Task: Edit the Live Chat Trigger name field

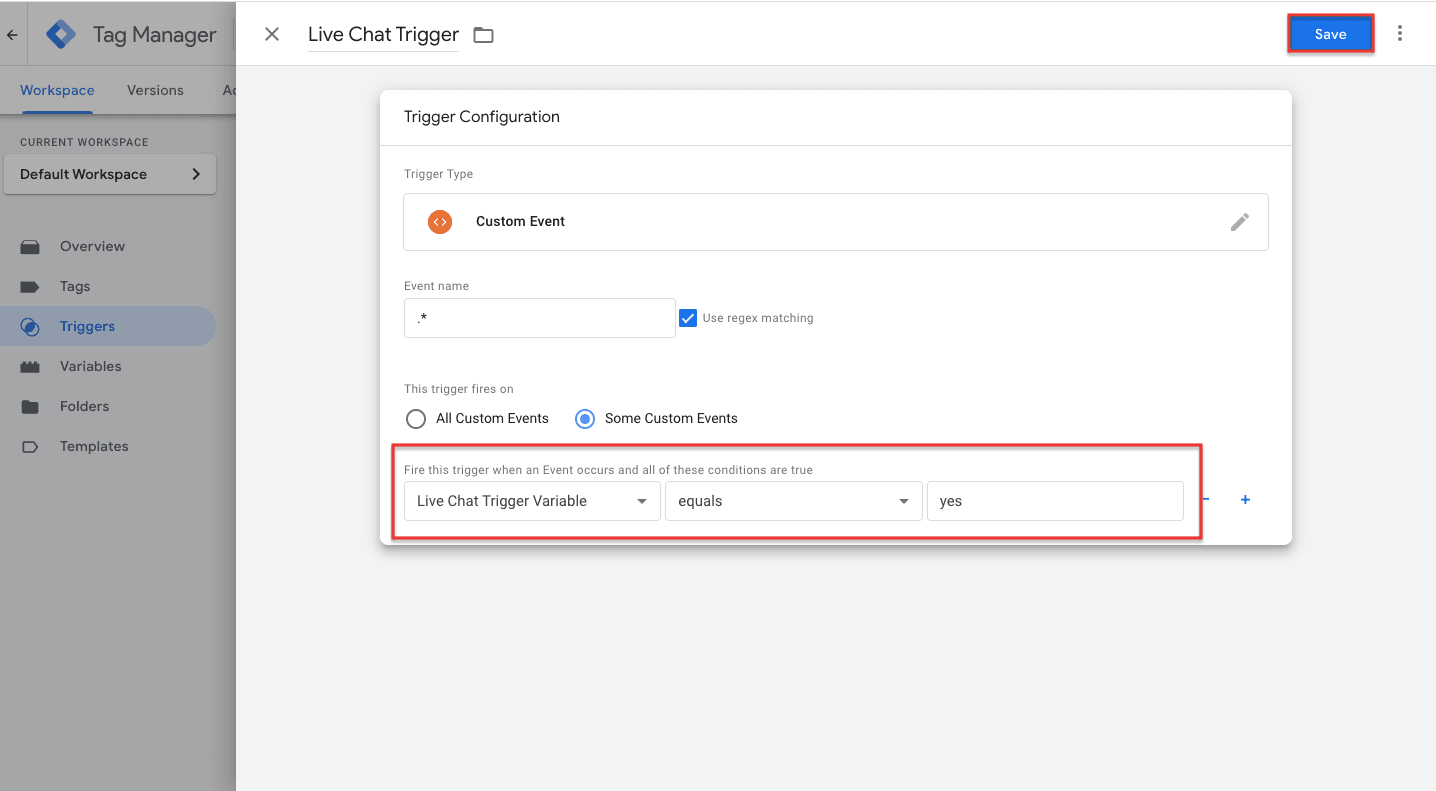Action: [x=383, y=34]
